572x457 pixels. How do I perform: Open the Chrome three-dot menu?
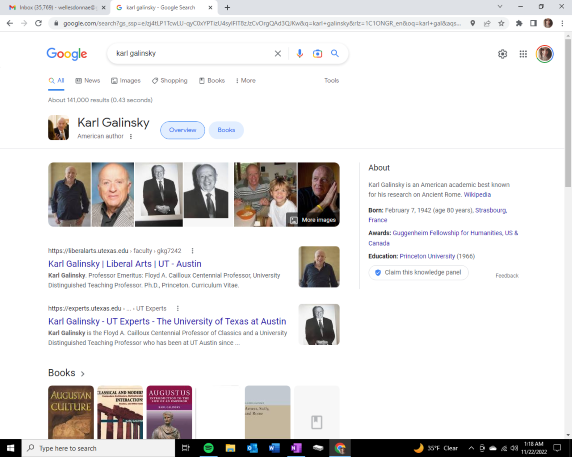coord(562,23)
